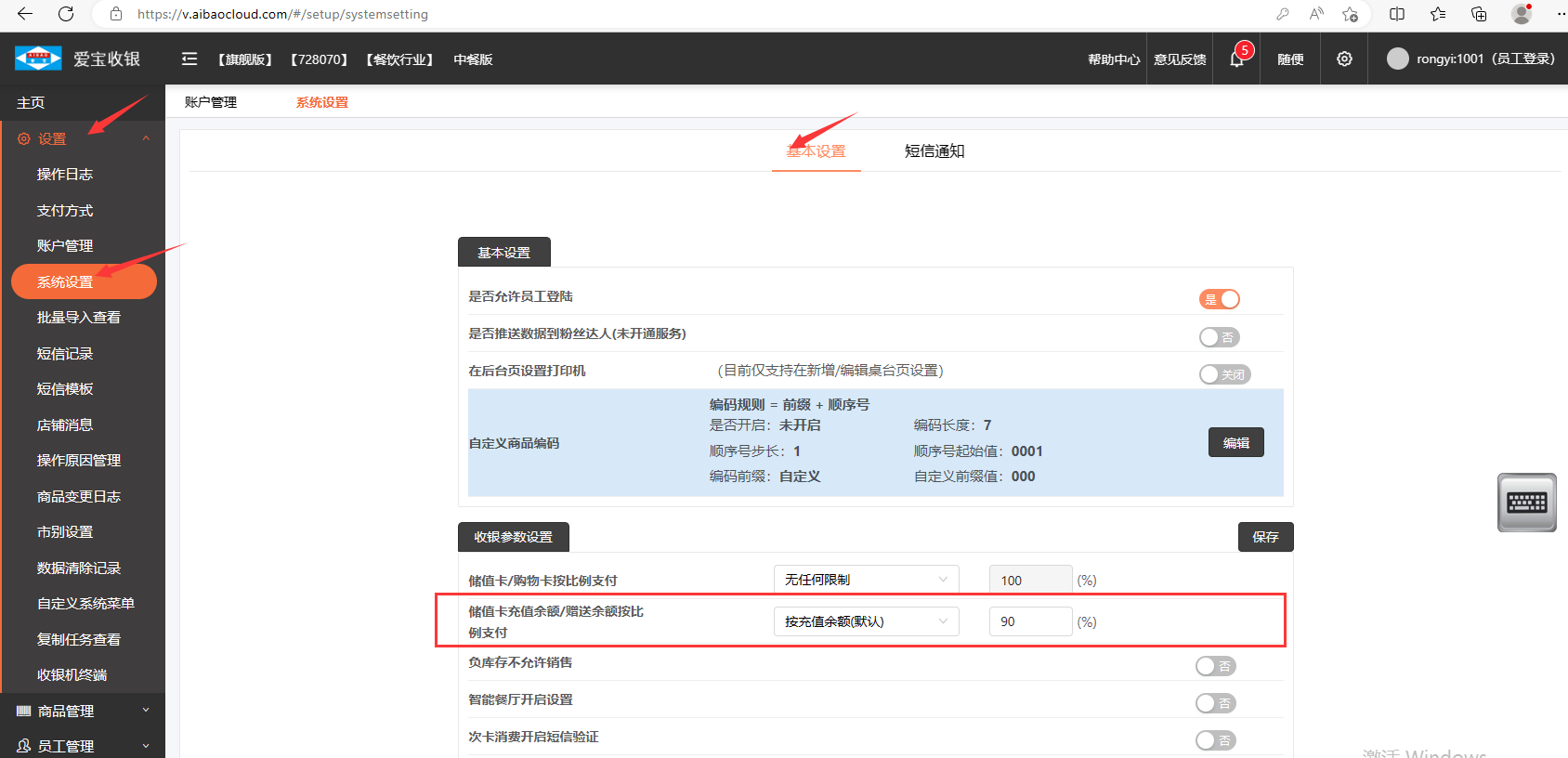1568x758 pixels.
Task: Toggle 是否允许员工登陆 switch off
Action: point(1219,299)
